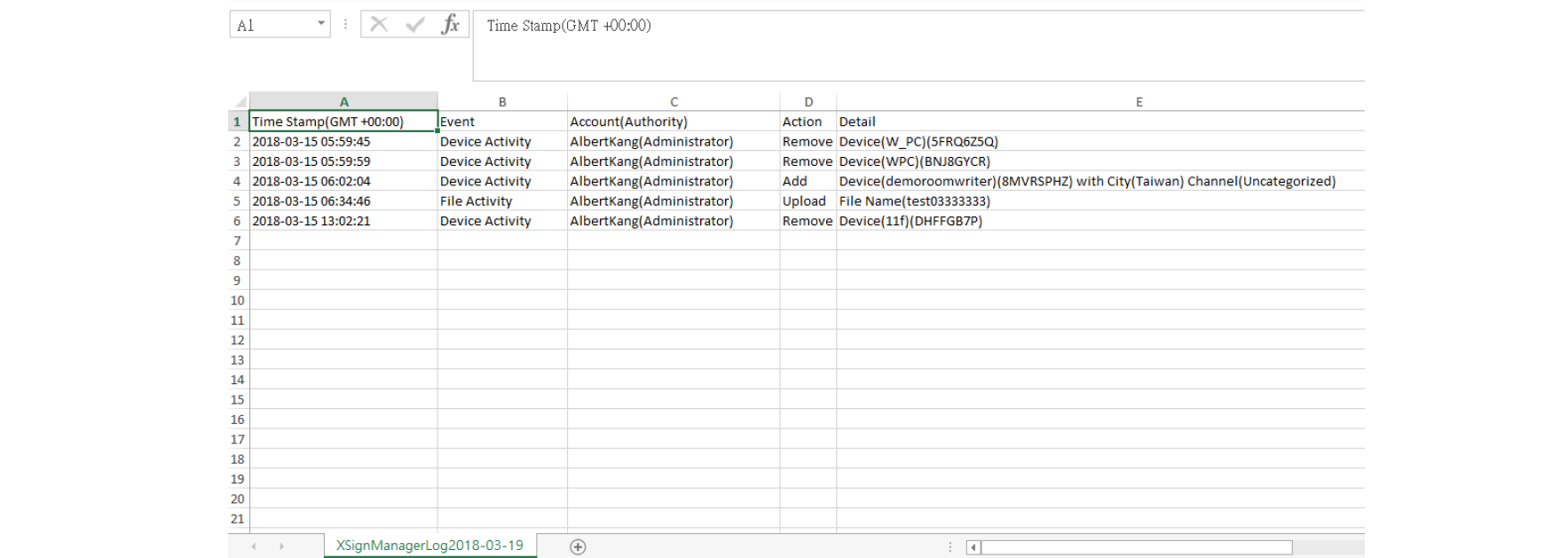Select the XSignManagerLog2018-03-19 sheet tab
This screenshot has height=558, width=1568.
[x=429, y=546]
